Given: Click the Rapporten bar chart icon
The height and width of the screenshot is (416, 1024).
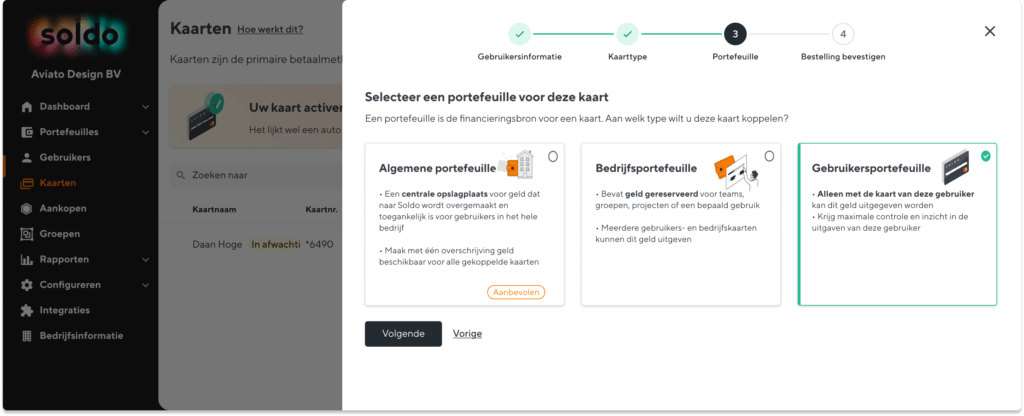Looking at the screenshot, I should pos(27,260).
